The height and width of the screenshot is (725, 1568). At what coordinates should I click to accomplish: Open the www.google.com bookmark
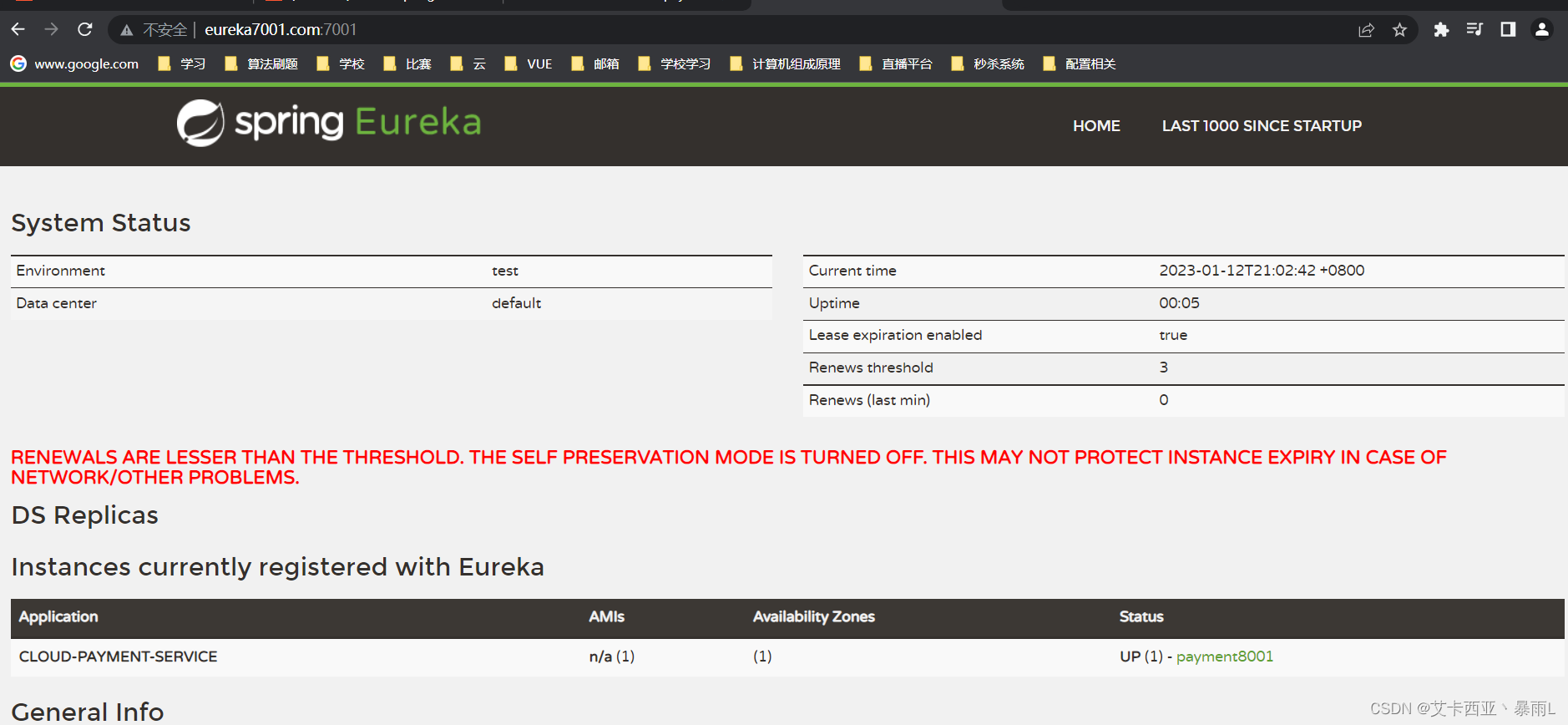point(75,63)
